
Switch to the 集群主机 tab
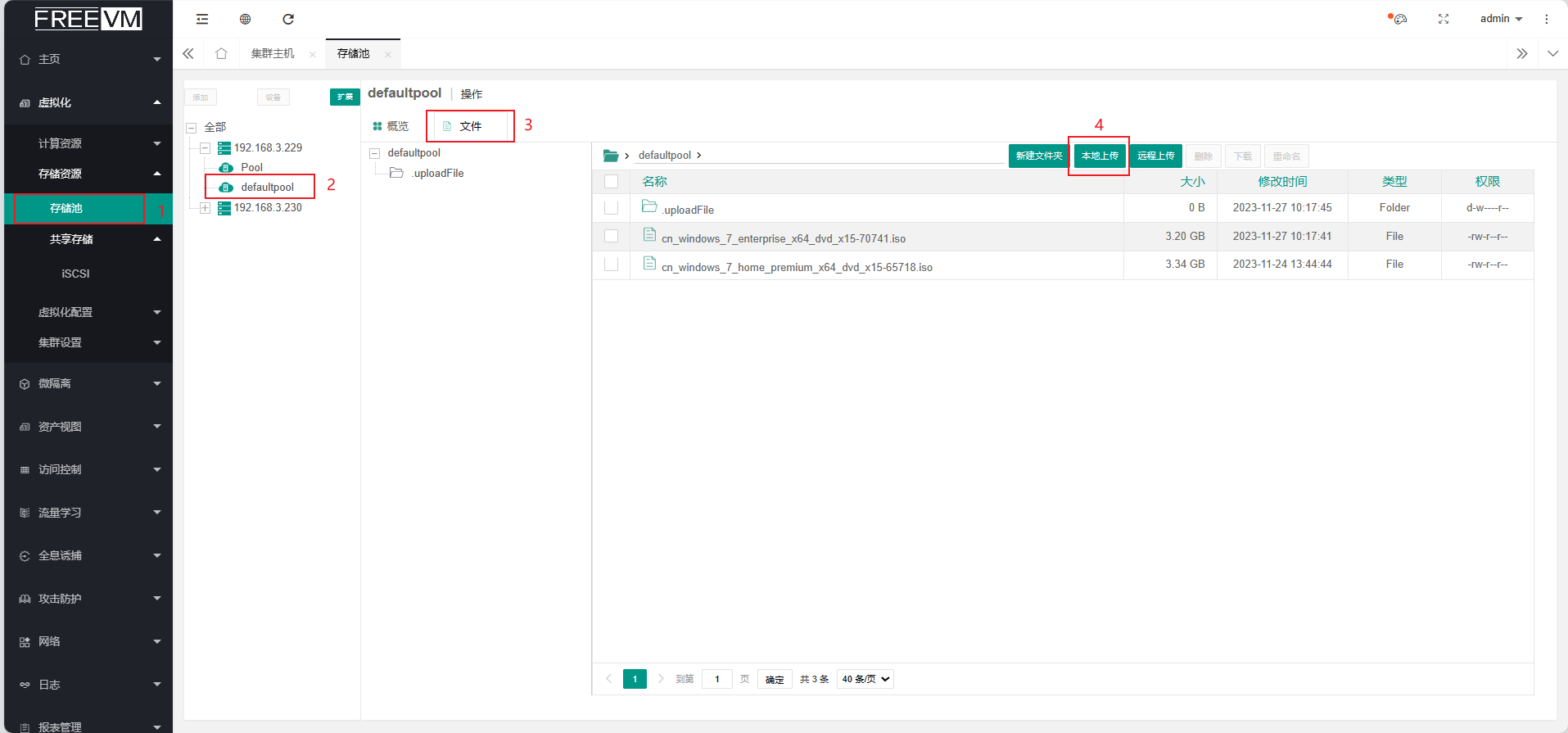(x=273, y=53)
